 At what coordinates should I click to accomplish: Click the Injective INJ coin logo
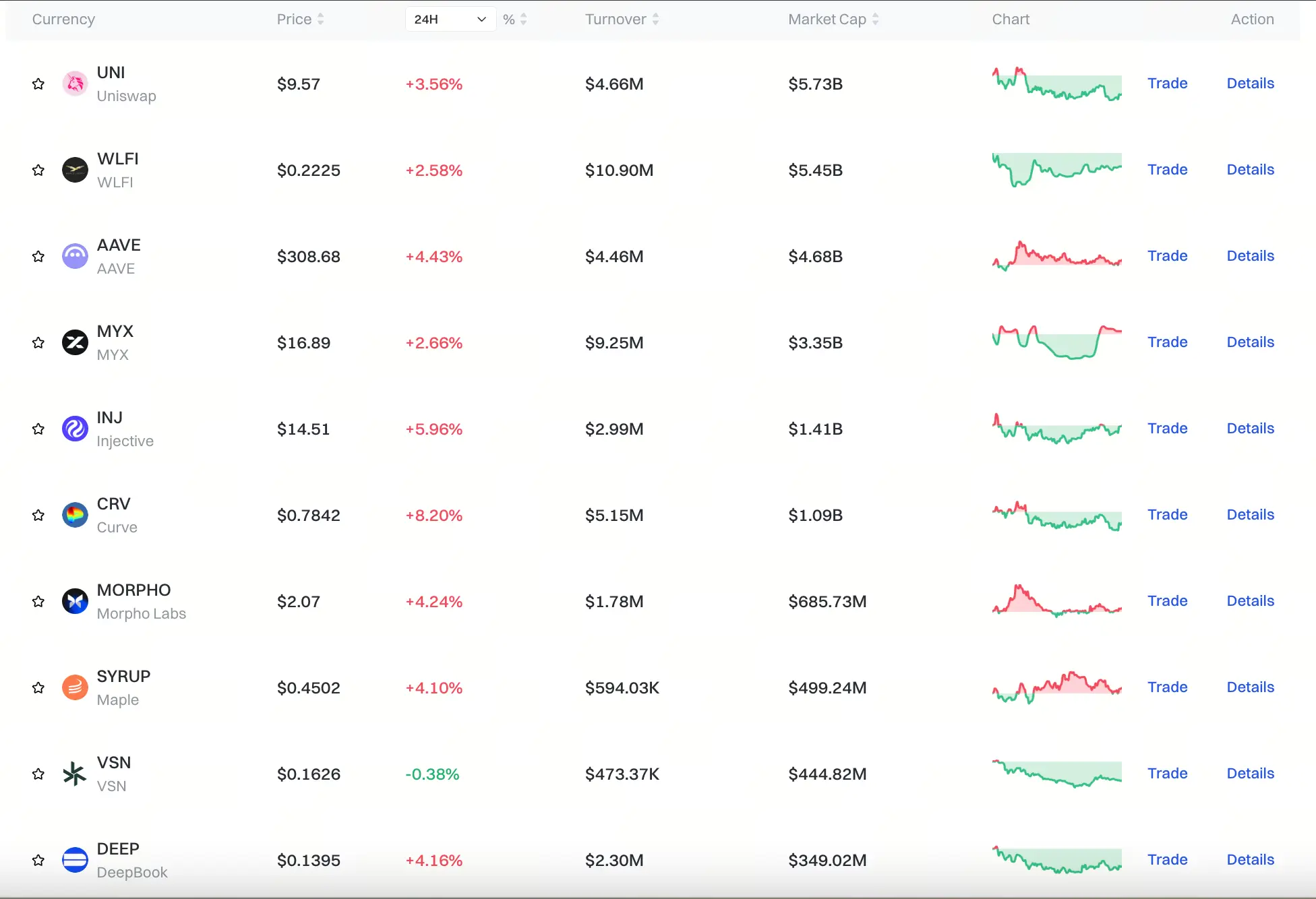point(75,429)
